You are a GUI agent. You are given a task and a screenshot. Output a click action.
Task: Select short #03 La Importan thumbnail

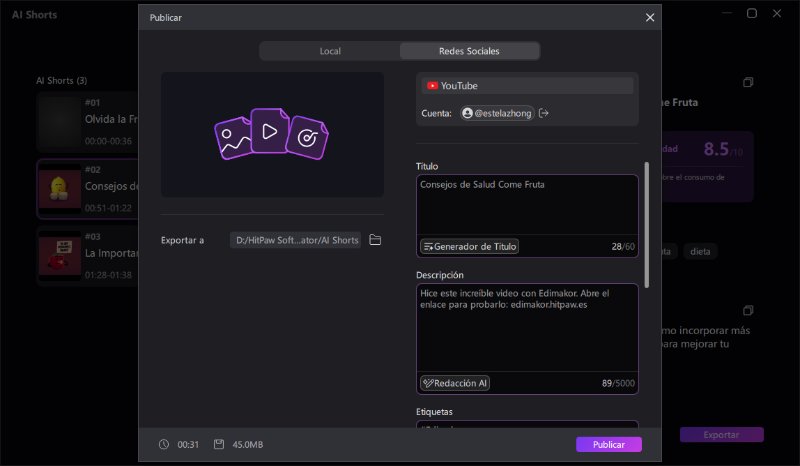click(60, 256)
